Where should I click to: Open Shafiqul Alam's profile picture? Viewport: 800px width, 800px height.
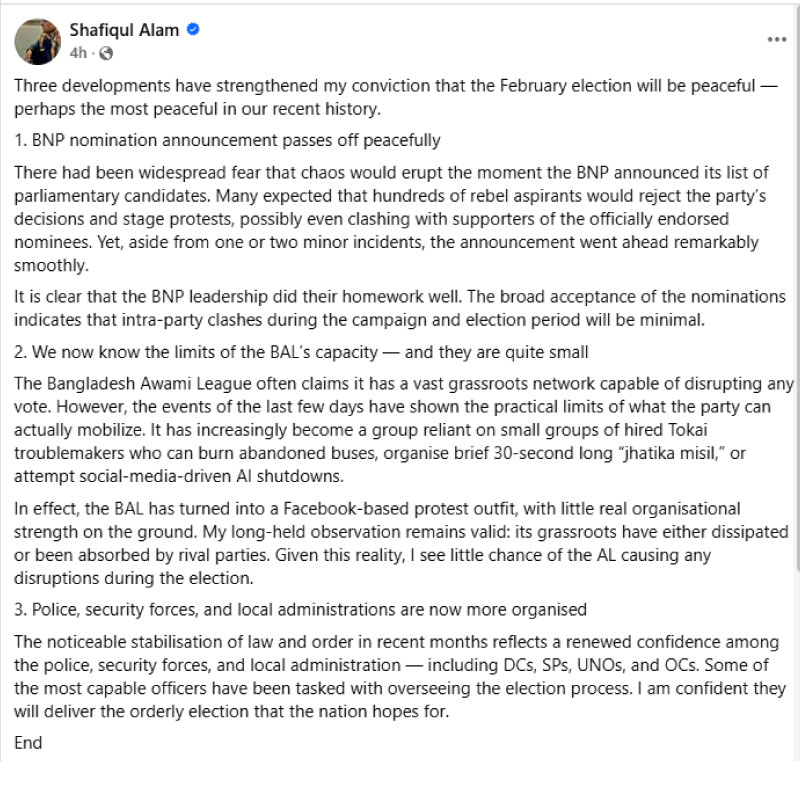pyautogui.click(x=38, y=42)
